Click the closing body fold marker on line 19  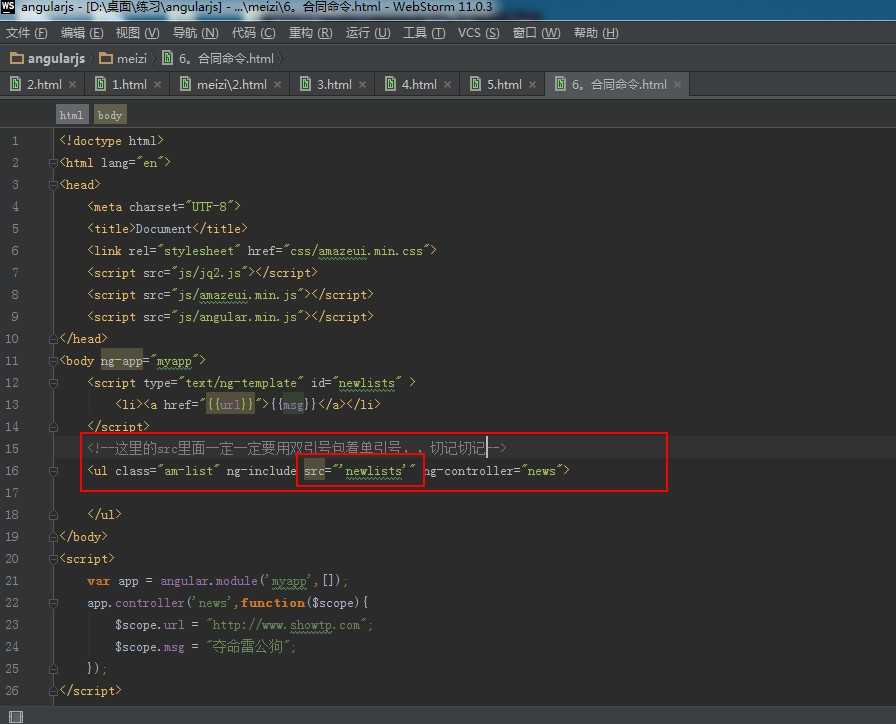pyautogui.click(x=53, y=537)
